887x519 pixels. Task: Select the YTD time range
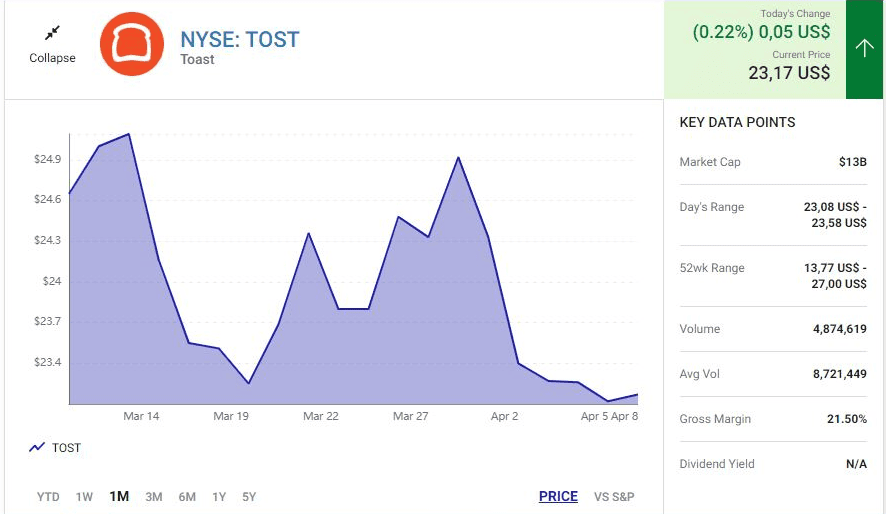[48, 496]
